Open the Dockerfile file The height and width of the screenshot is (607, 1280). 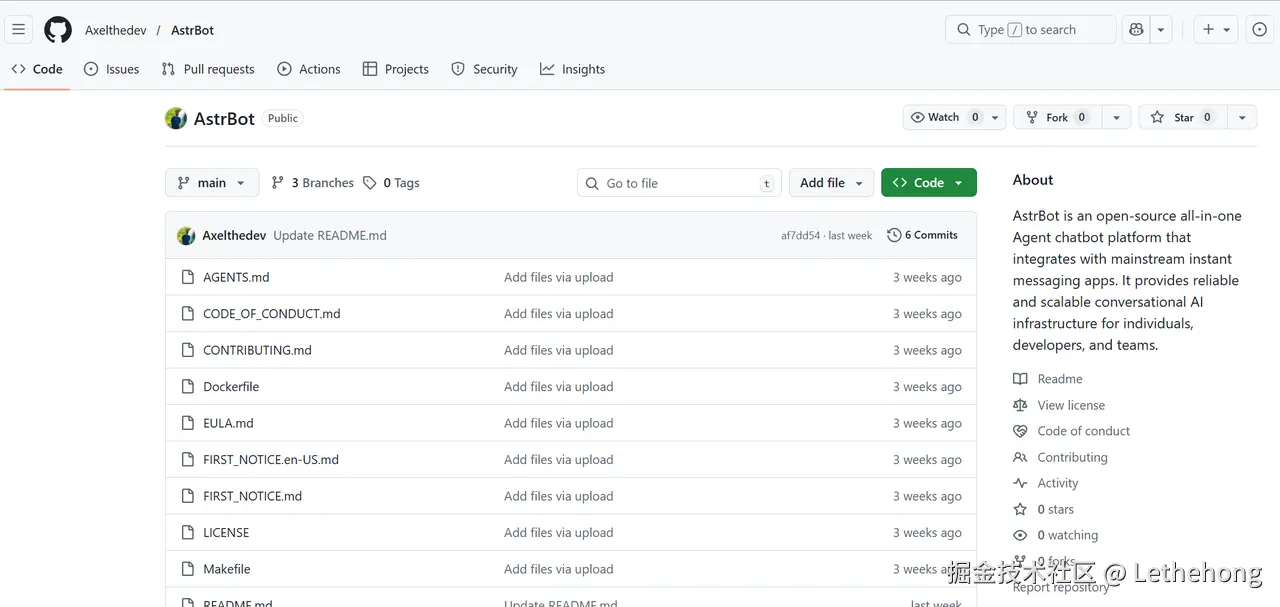tap(231, 387)
